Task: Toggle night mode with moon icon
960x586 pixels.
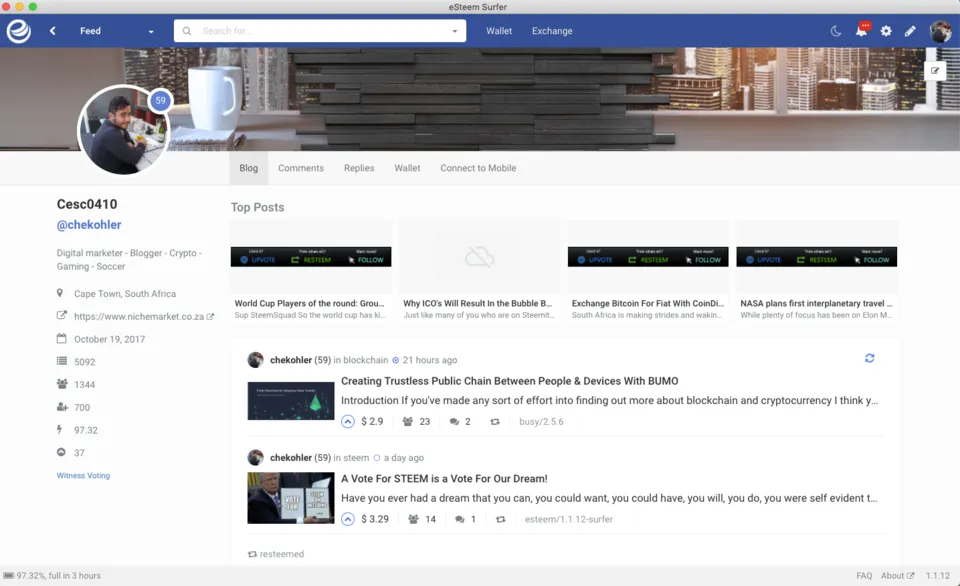Action: pos(836,31)
